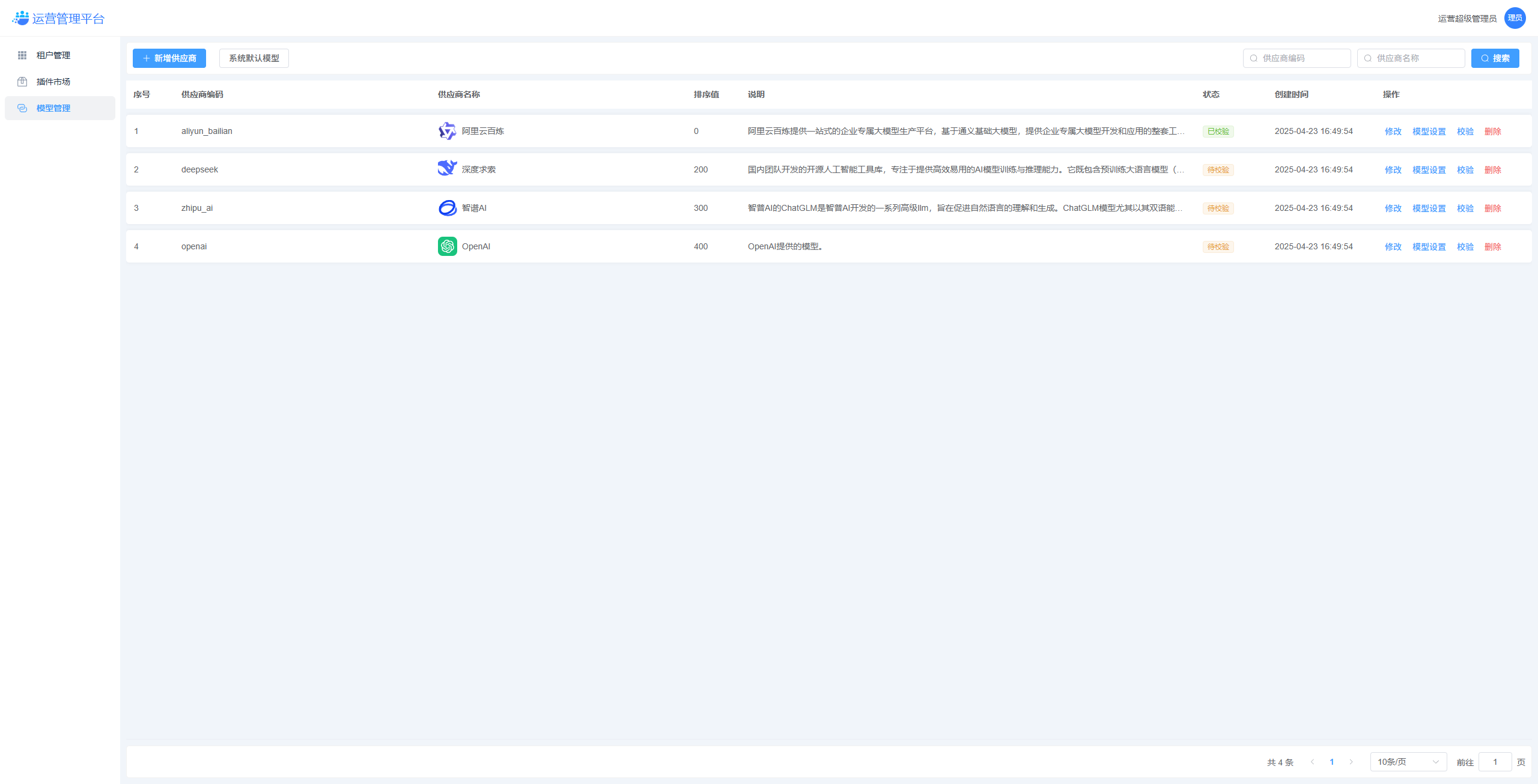Click the 排序值 column header

pyautogui.click(x=707, y=94)
